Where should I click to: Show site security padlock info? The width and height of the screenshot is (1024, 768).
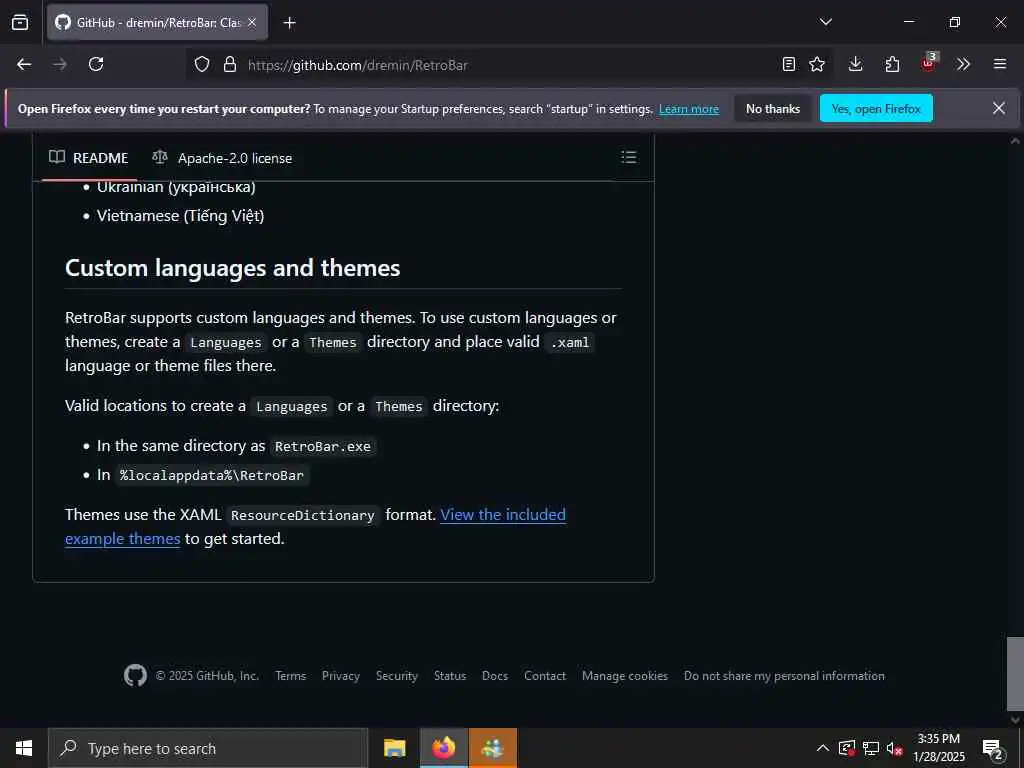[x=230, y=65]
